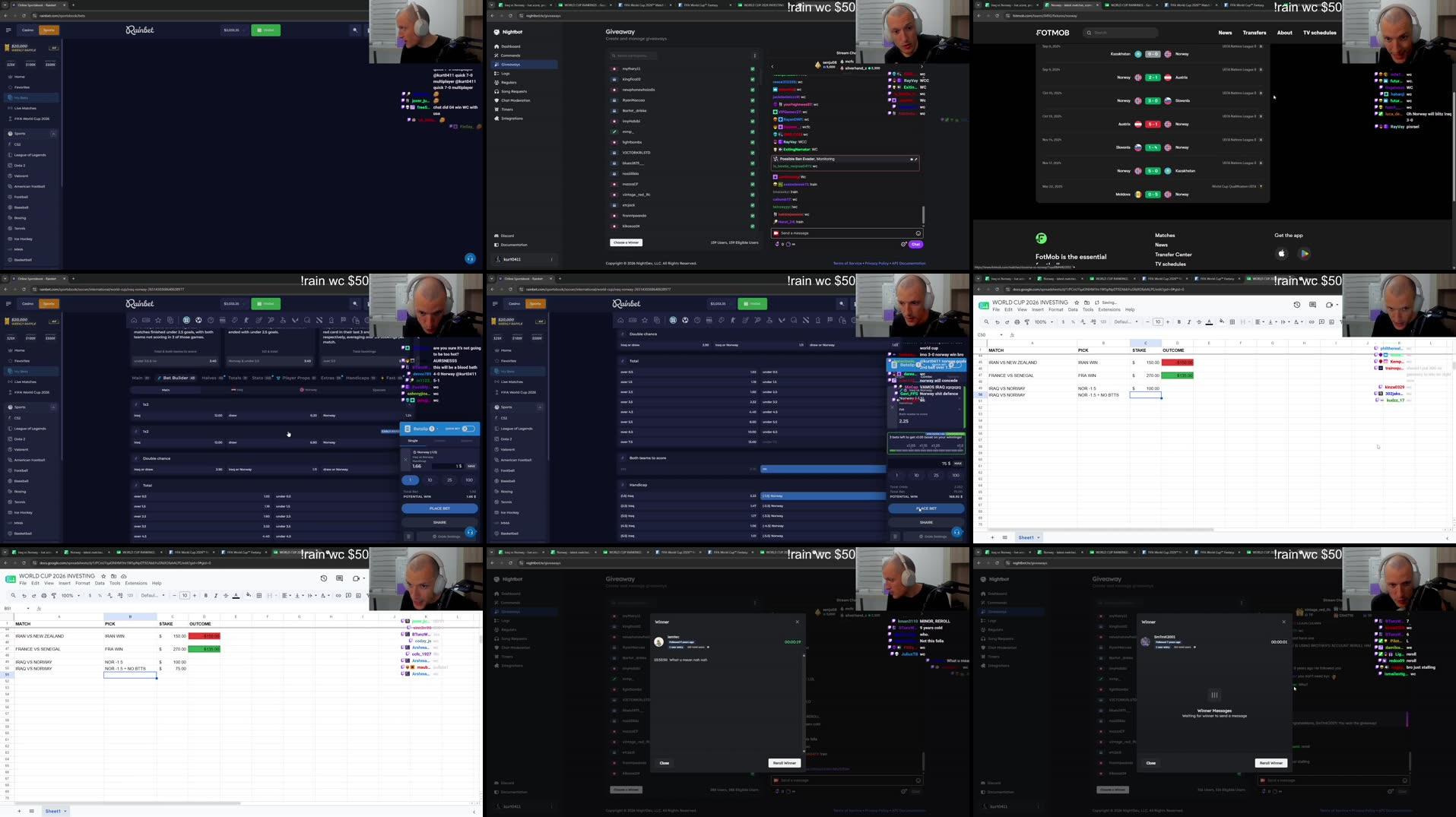Click the FOTMOB wordmark in the page header
This screenshot has width=1456, height=817.
pyautogui.click(x=1052, y=33)
